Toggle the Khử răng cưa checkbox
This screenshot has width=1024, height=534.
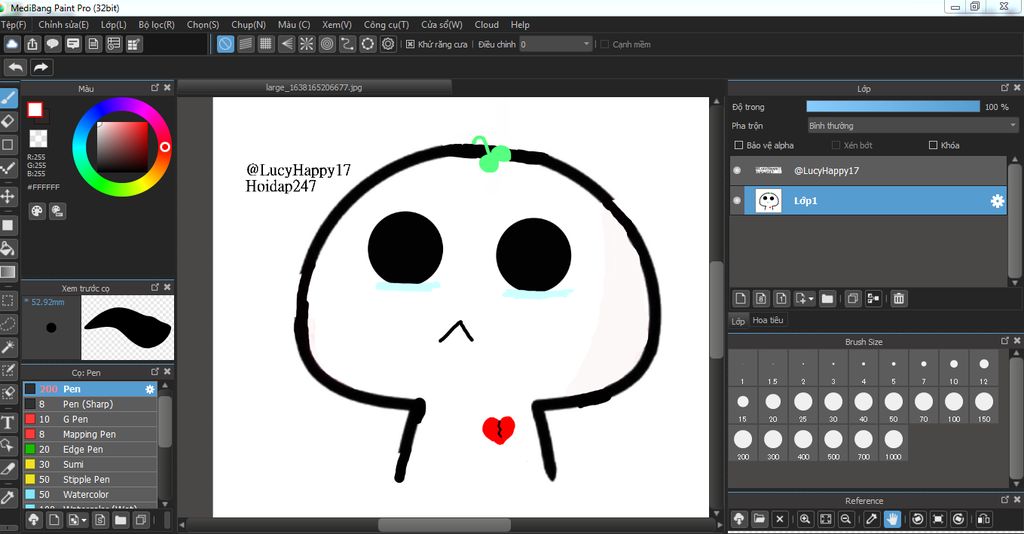pyautogui.click(x=410, y=44)
